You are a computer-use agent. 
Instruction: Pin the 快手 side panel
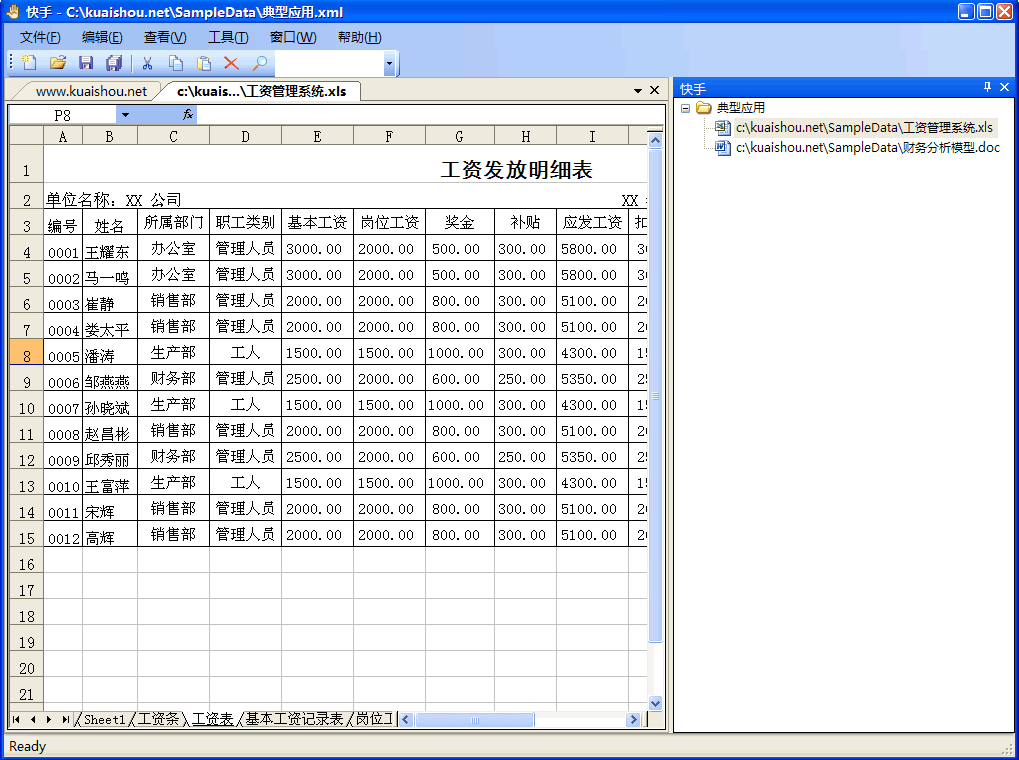point(988,88)
